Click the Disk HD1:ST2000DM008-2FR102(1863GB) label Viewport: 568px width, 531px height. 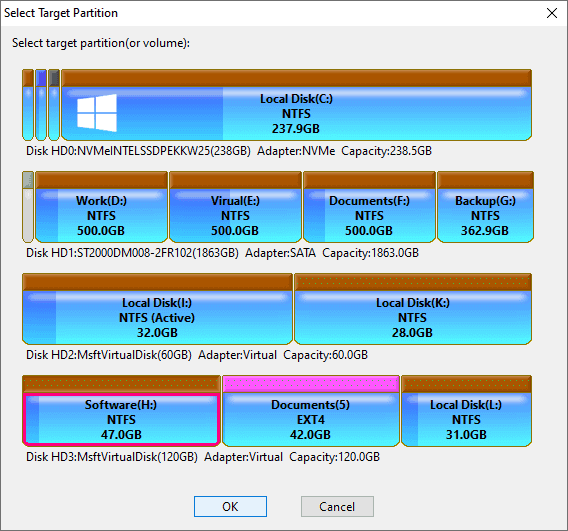(132, 253)
